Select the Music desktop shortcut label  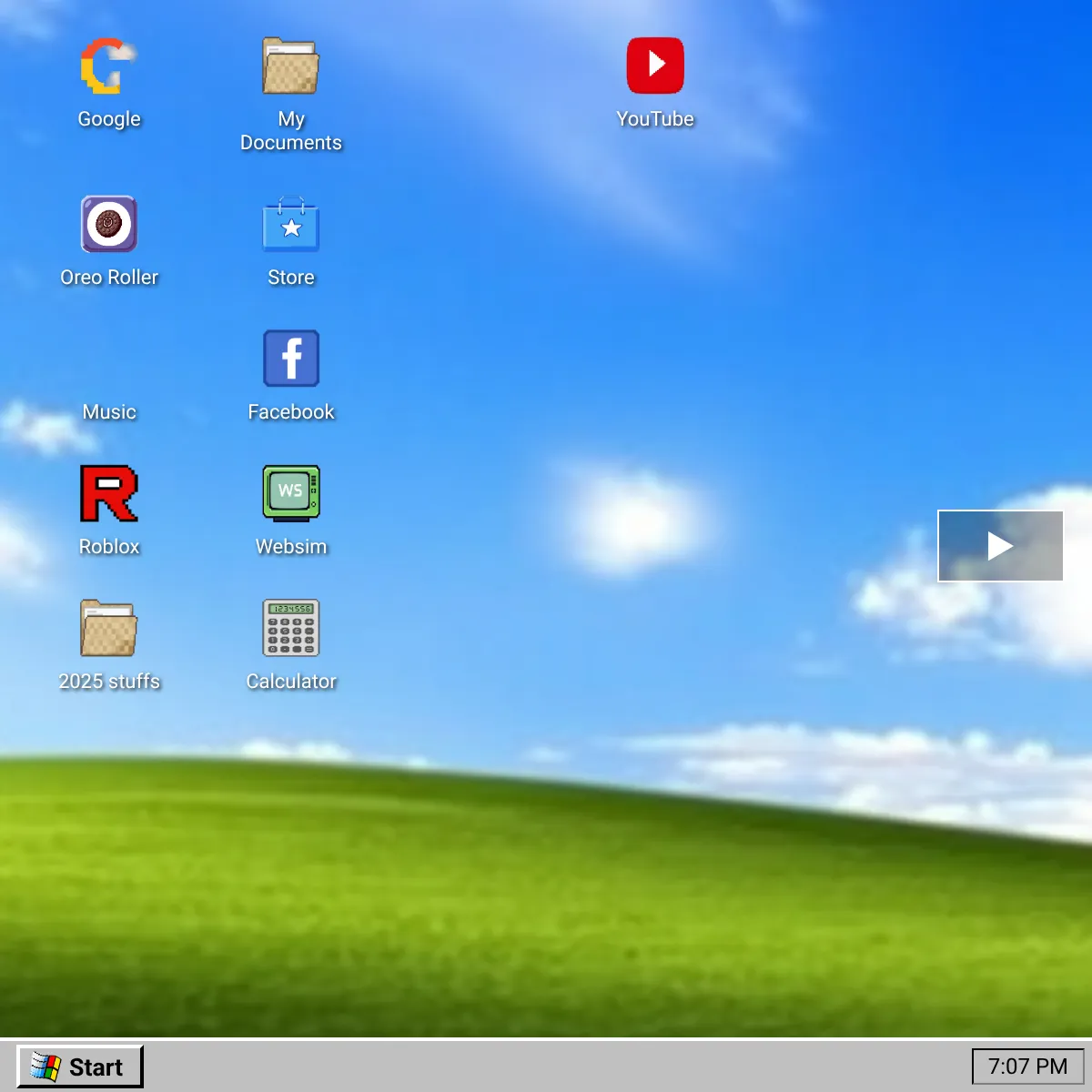[109, 411]
